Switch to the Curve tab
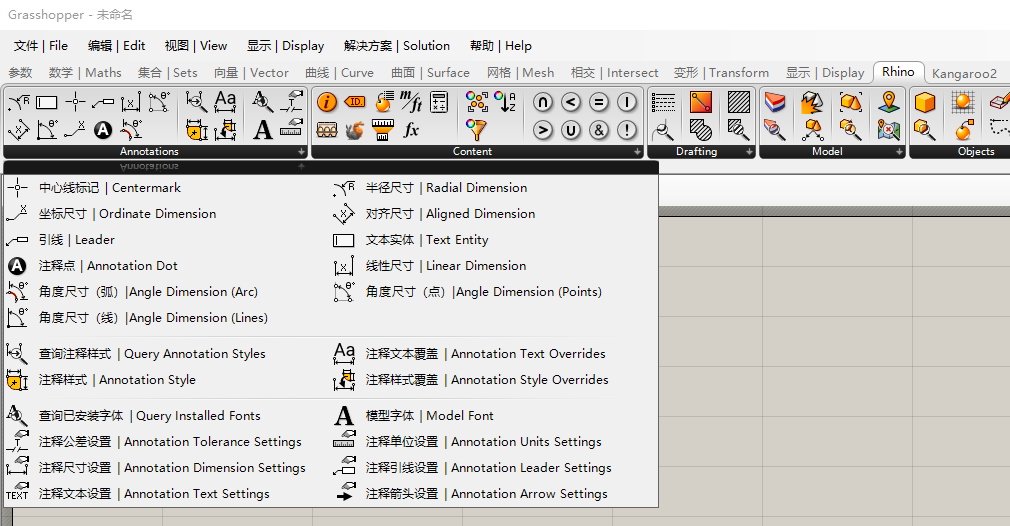Image resolution: width=1010 pixels, height=526 pixels. 339,73
